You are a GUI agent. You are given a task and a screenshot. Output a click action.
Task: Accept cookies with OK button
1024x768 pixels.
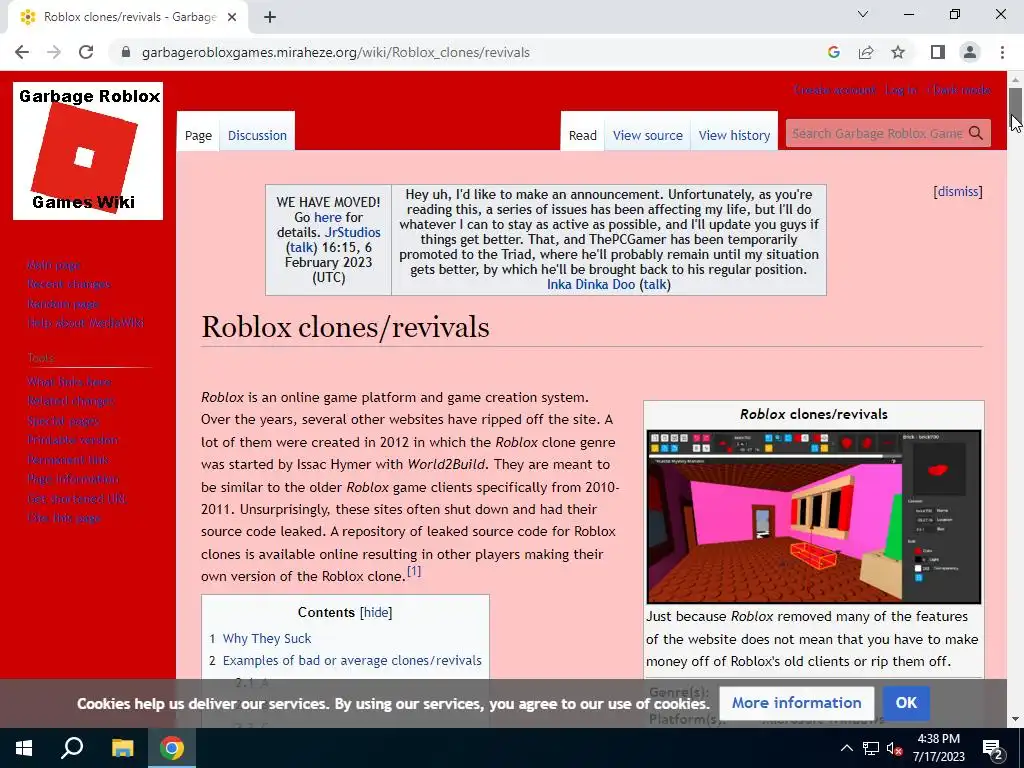pos(906,703)
